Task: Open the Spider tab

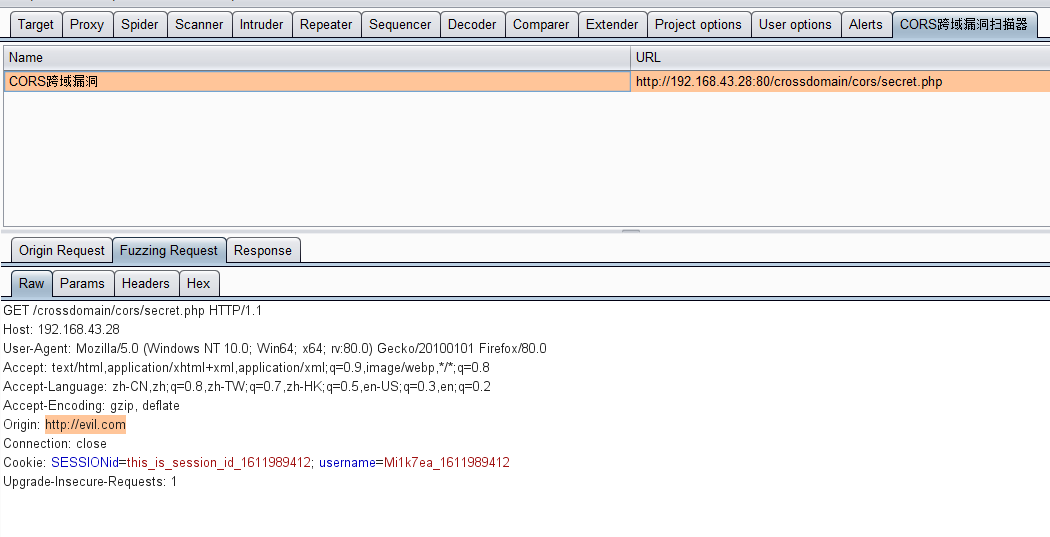Action: [140, 24]
